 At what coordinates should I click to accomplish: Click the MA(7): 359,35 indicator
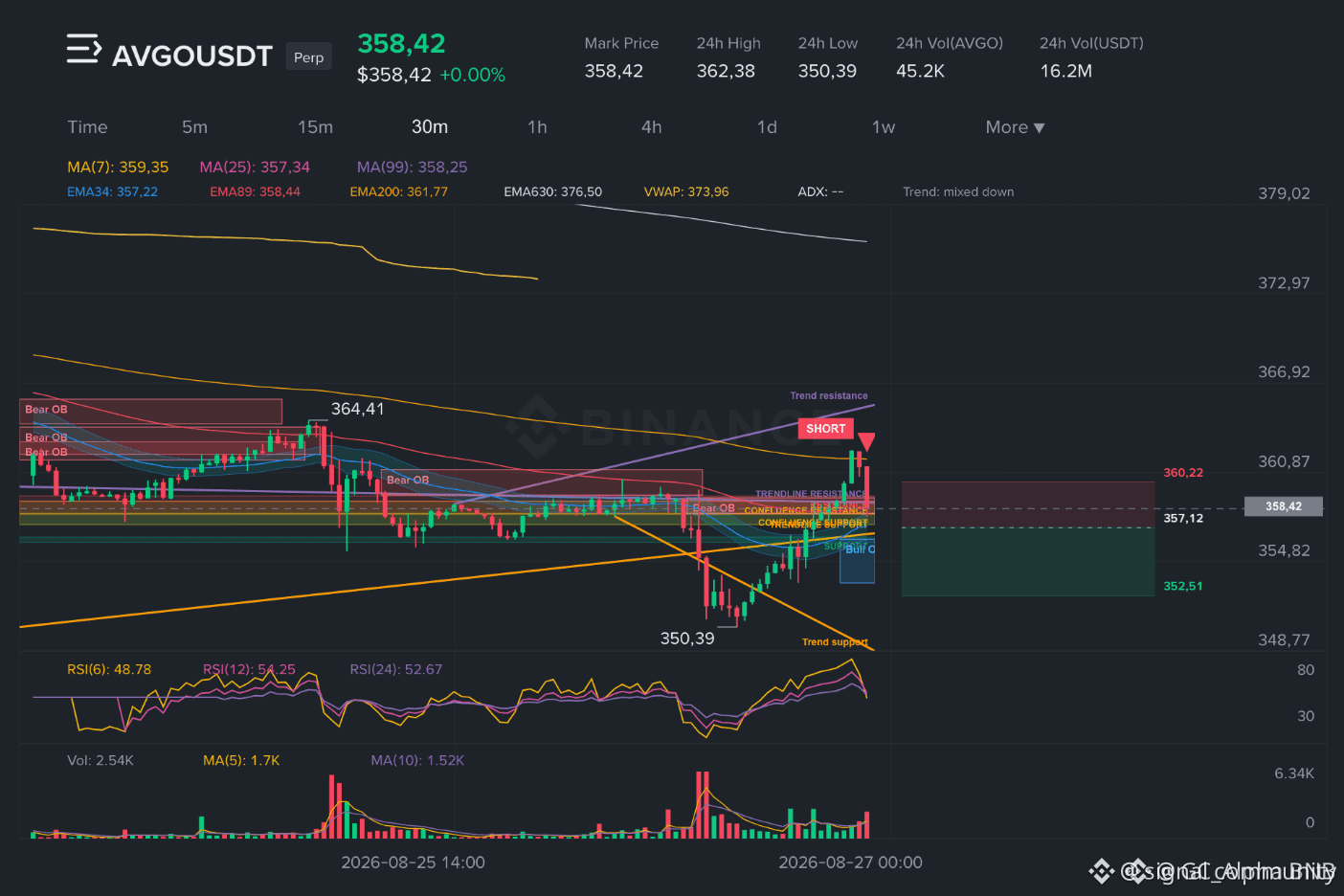tap(118, 167)
